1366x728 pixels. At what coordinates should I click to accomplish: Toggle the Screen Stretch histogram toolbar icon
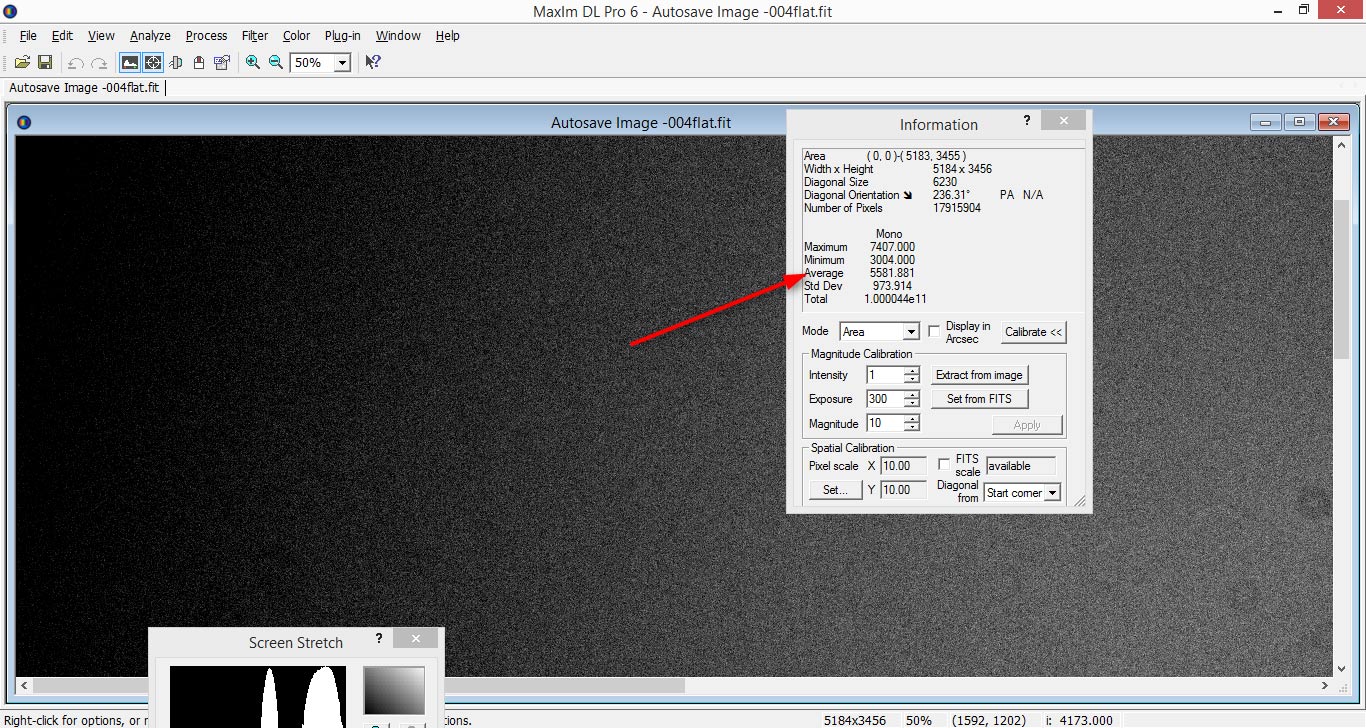click(x=130, y=62)
